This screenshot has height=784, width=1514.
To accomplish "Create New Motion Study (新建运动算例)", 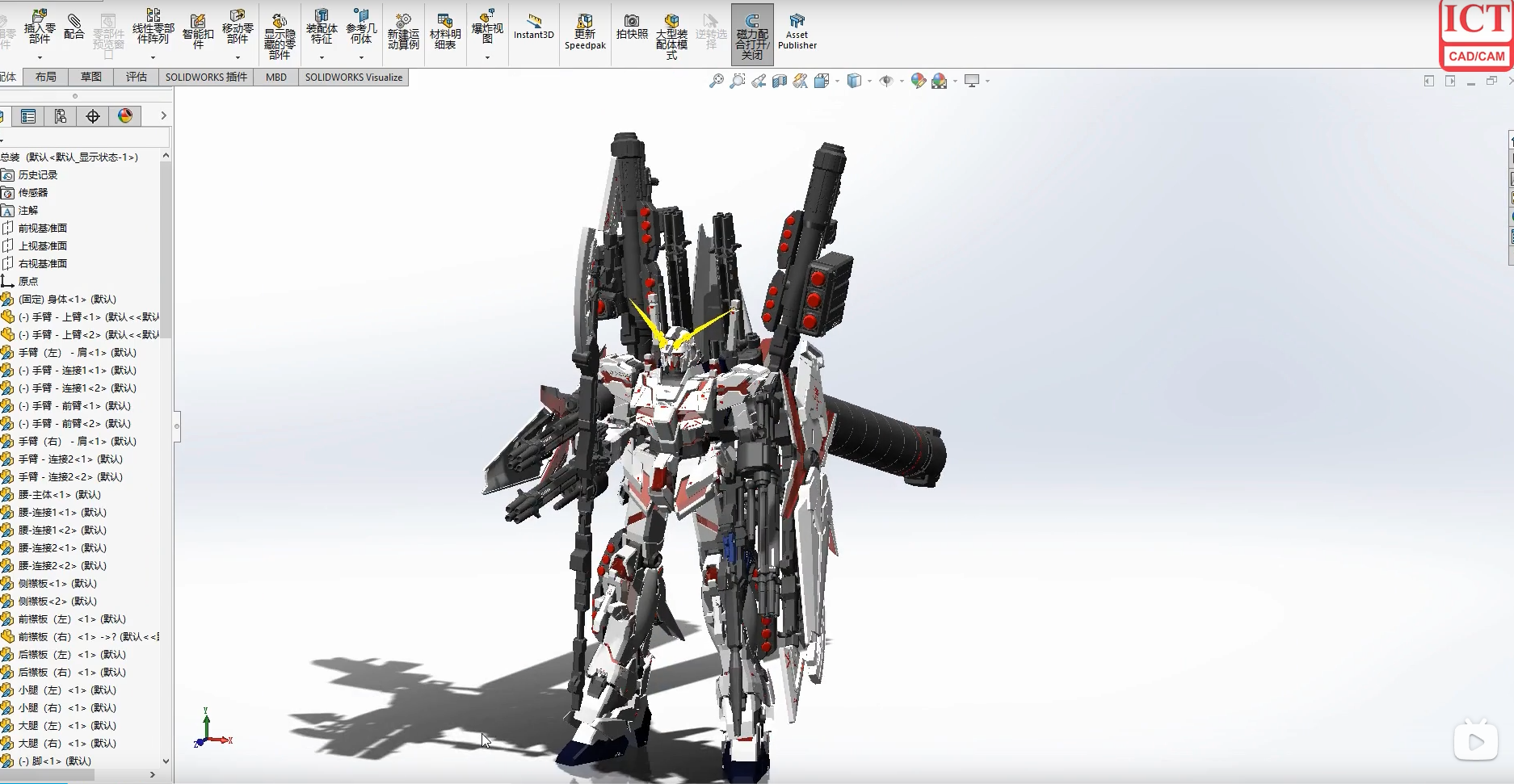I will (x=403, y=31).
